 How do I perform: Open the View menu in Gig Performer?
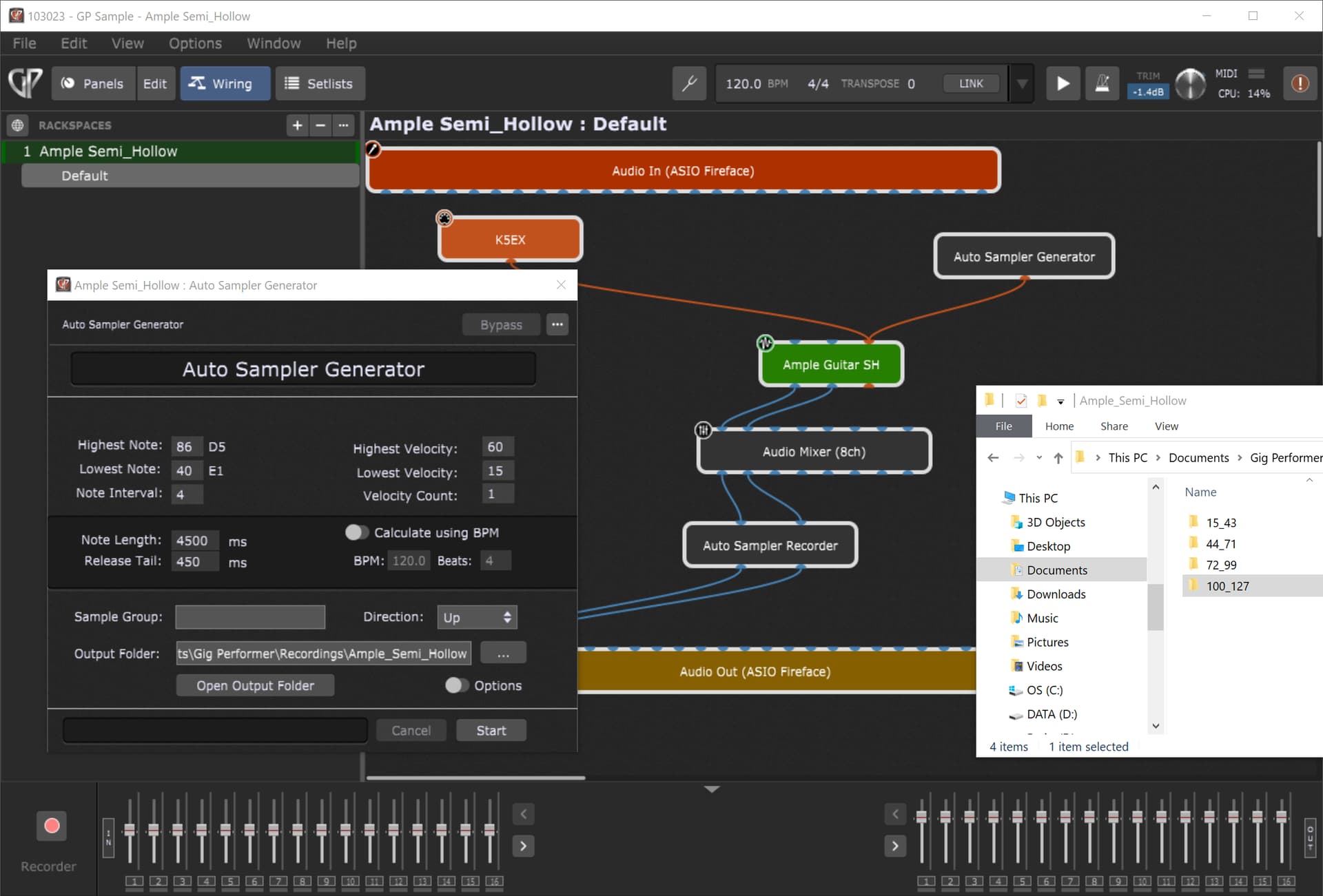tap(127, 43)
